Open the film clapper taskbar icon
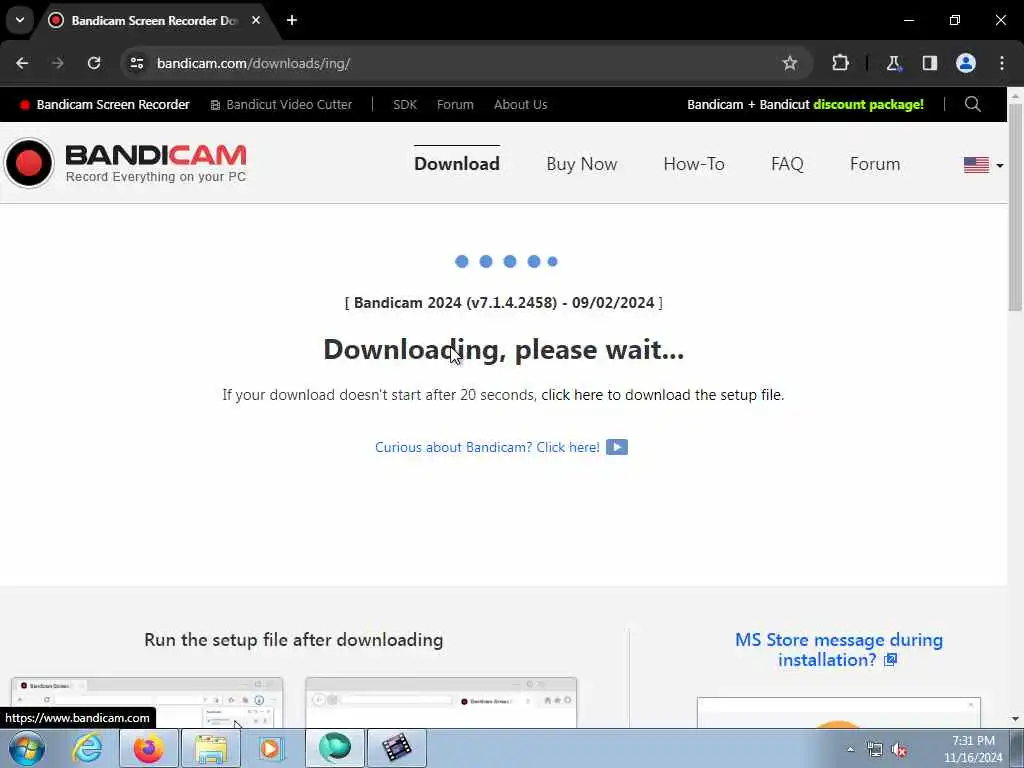 pos(396,748)
